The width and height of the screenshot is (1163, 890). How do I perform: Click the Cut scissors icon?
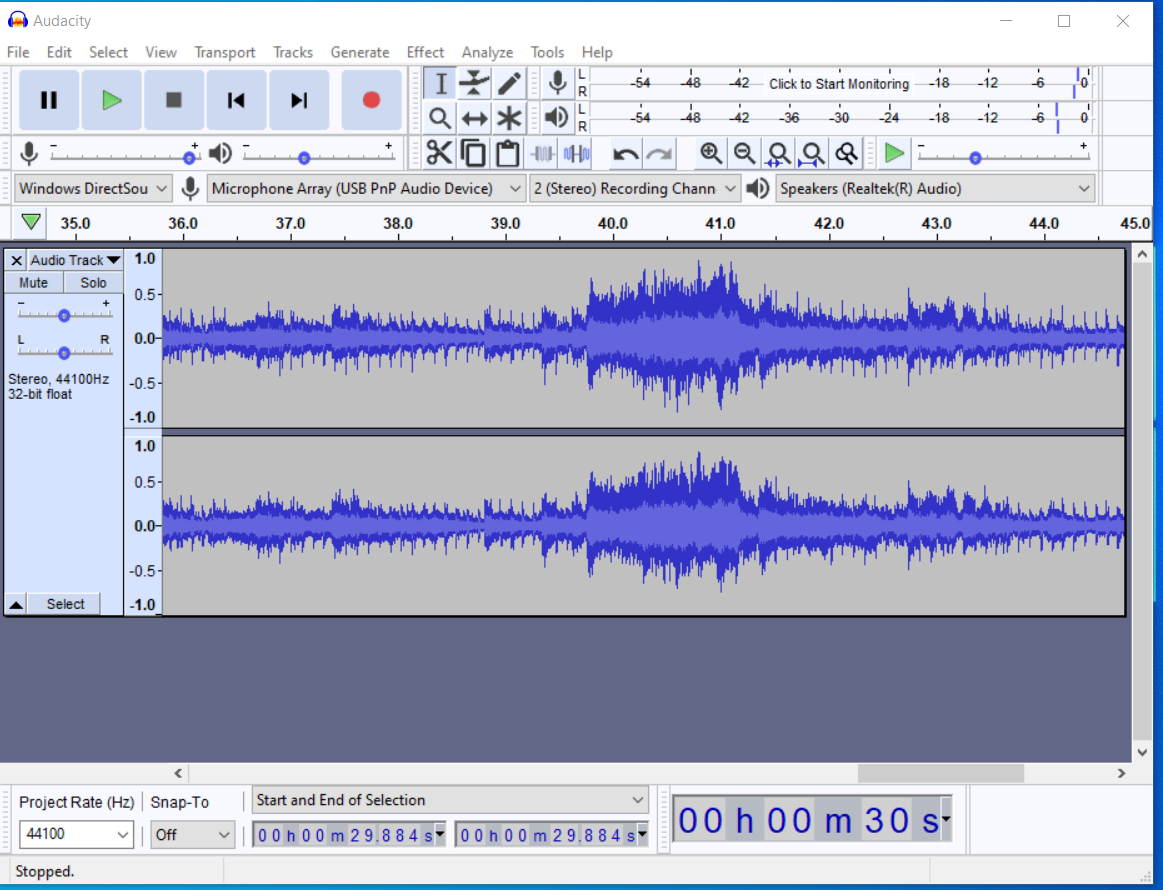[439, 154]
